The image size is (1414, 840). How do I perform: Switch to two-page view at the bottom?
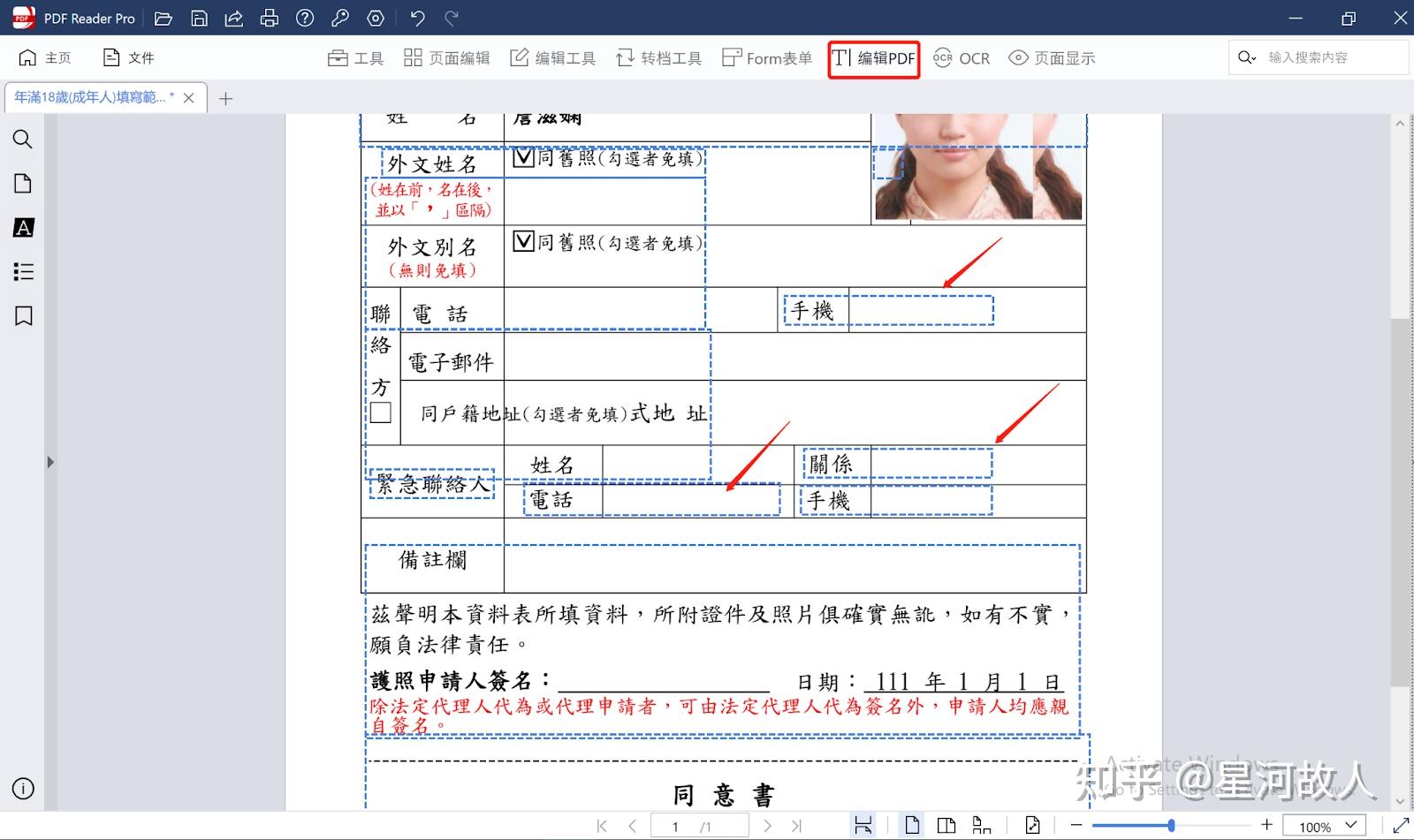point(946,825)
